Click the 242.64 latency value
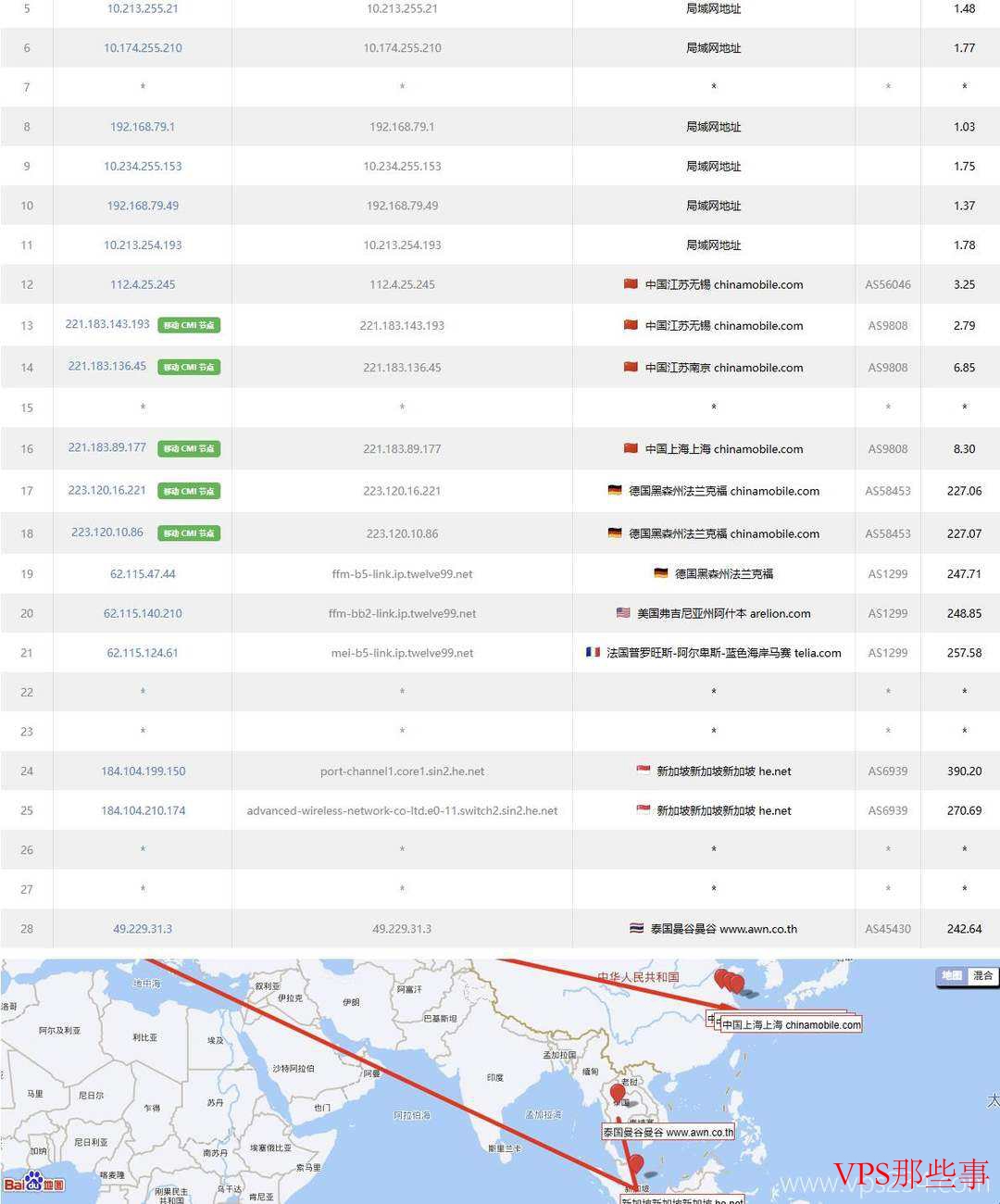The image size is (1000, 1204). pyautogui.click(x=964, y=928)
